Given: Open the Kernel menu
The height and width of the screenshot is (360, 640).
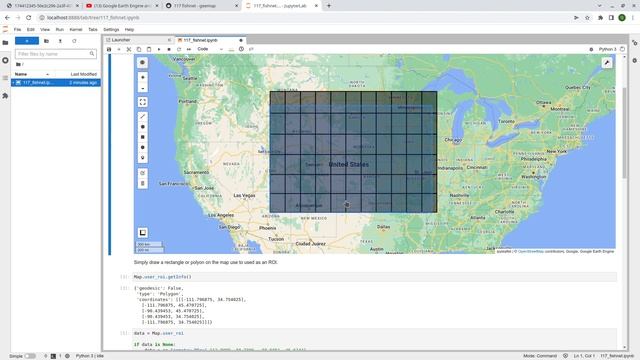Looking at the screenshot, I should (76, 29).
